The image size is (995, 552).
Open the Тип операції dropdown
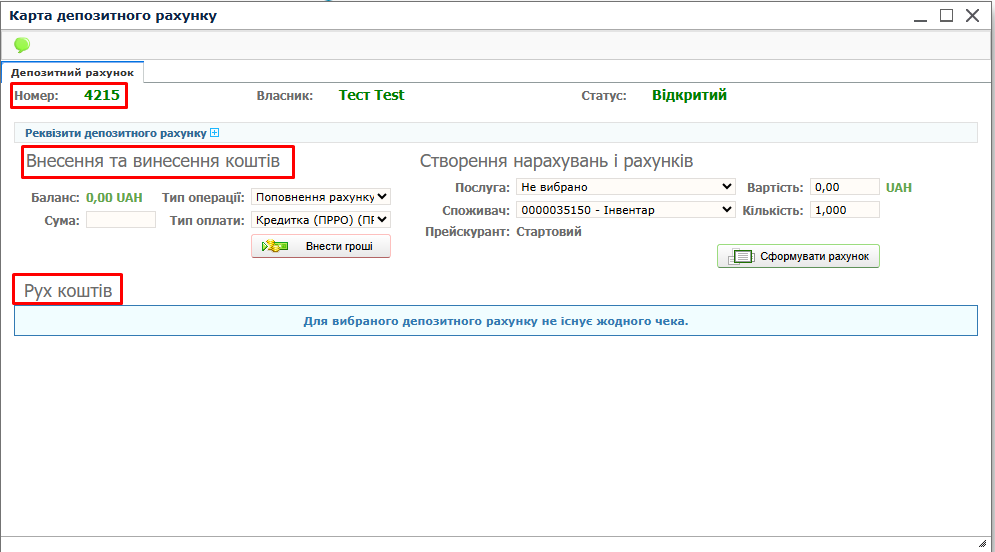tap(320, 197)
